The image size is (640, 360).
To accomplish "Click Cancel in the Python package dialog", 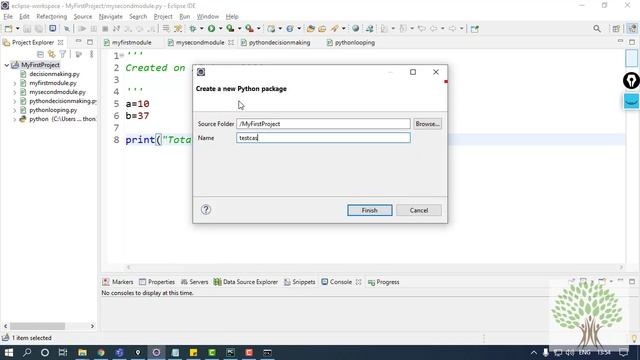I will point(419,210).
